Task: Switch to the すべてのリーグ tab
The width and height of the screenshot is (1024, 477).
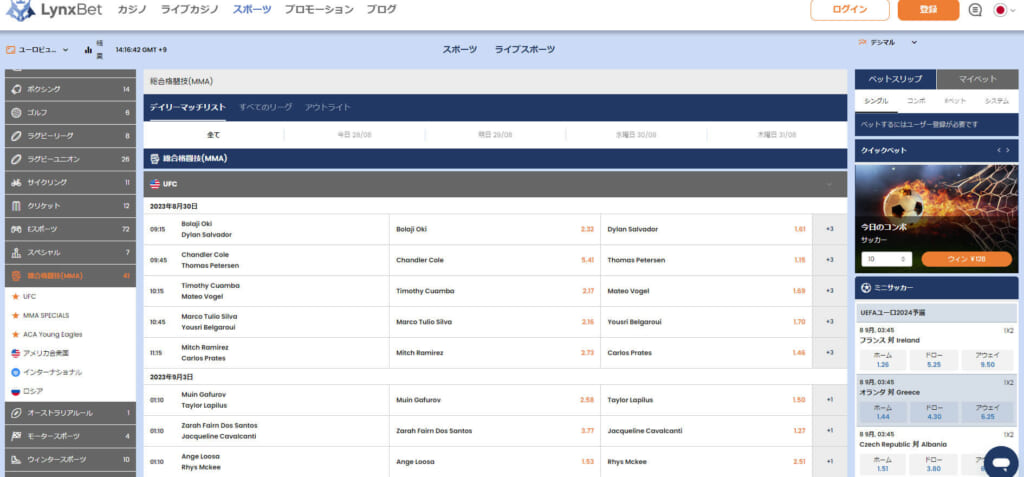Action: point(265,107)
